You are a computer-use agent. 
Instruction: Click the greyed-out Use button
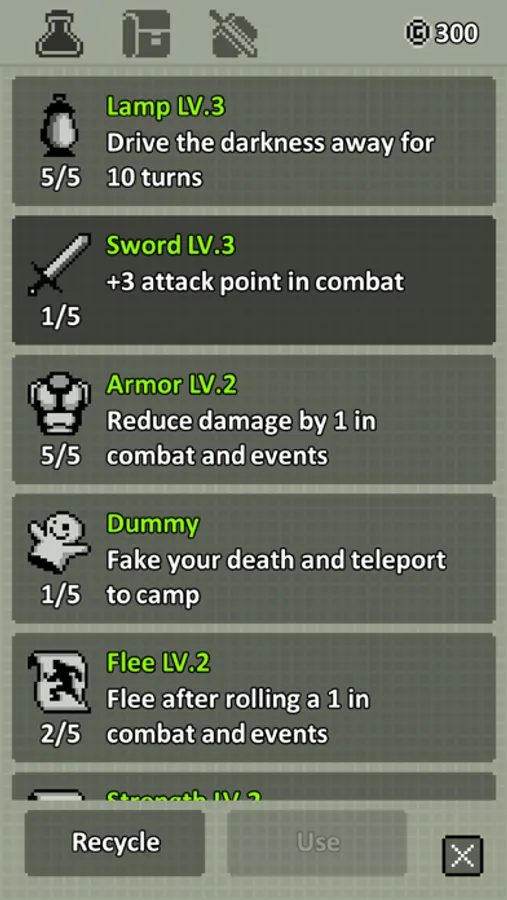(317, 843)
